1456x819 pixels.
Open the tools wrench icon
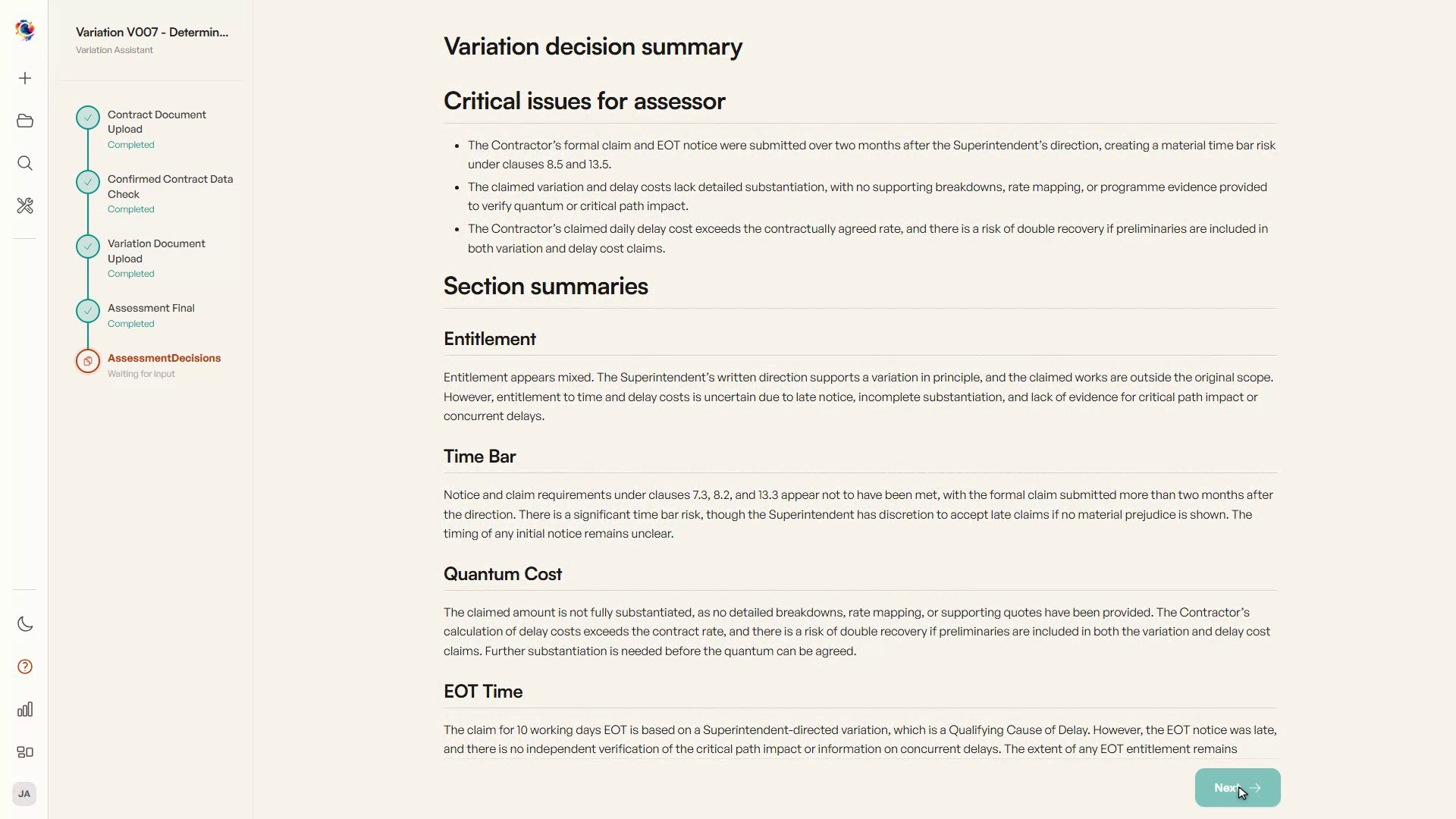click(25, 206)
